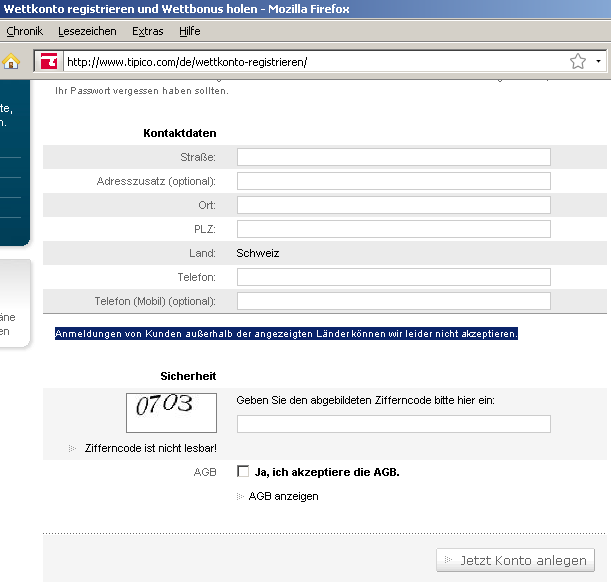The image size is (611, 582).
Task: Click the Home icon in the toolbar
Action: pos(11,61)
